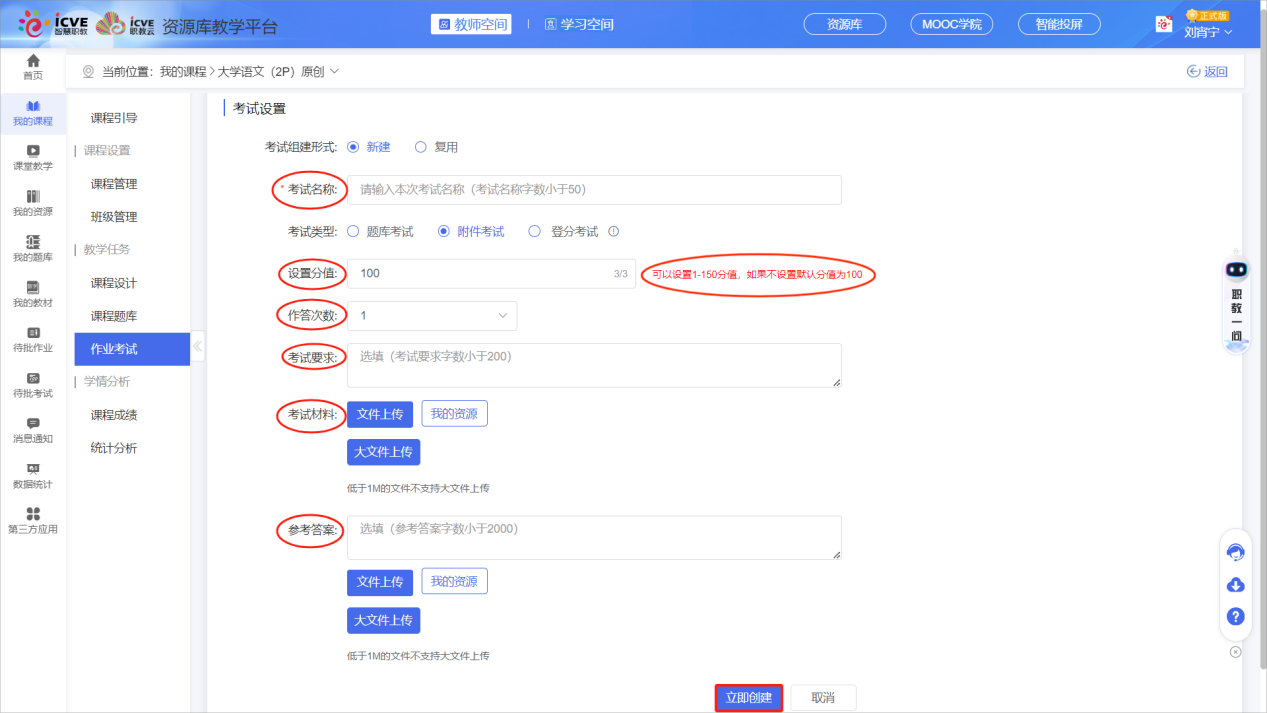Click the 考试名称 input field
Screen dimensions: 1267x713
point(594,190)
